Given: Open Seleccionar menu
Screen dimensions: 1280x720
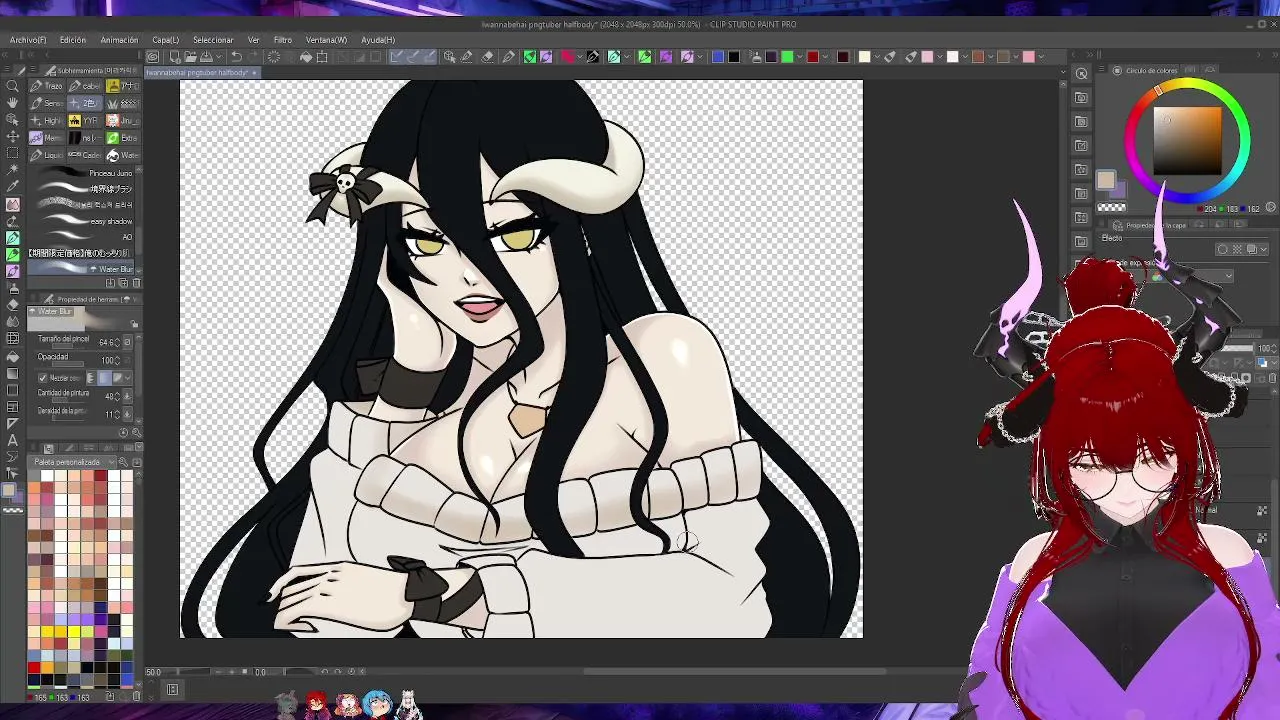Looking at the screenshot, I should (x=213, y=40).
